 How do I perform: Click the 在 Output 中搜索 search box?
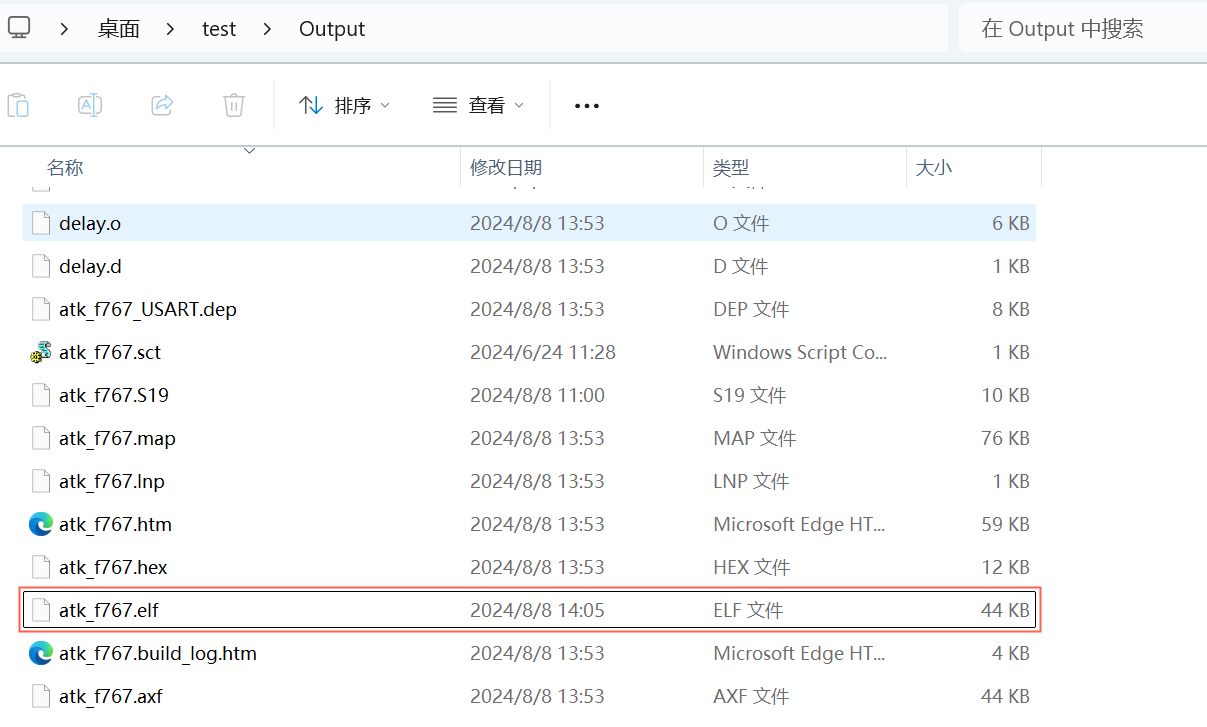[x=1080, y=29]
